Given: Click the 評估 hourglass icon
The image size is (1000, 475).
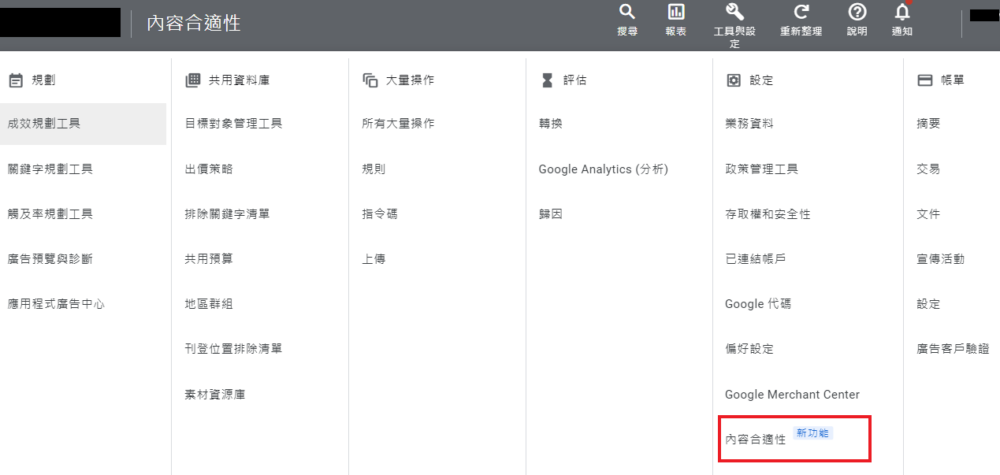Looking at the screenshot, I should pyautogui.click(x=546, y=80).
